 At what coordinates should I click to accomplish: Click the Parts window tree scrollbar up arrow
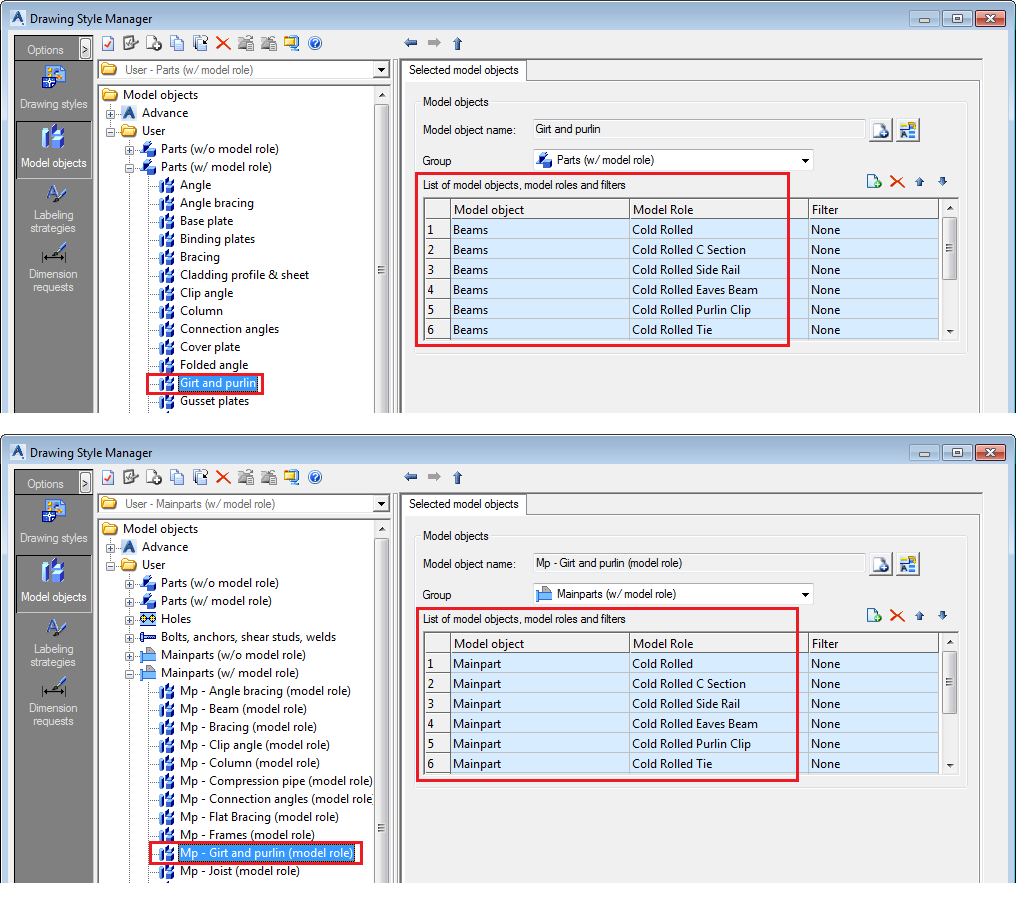coord(381,95)
